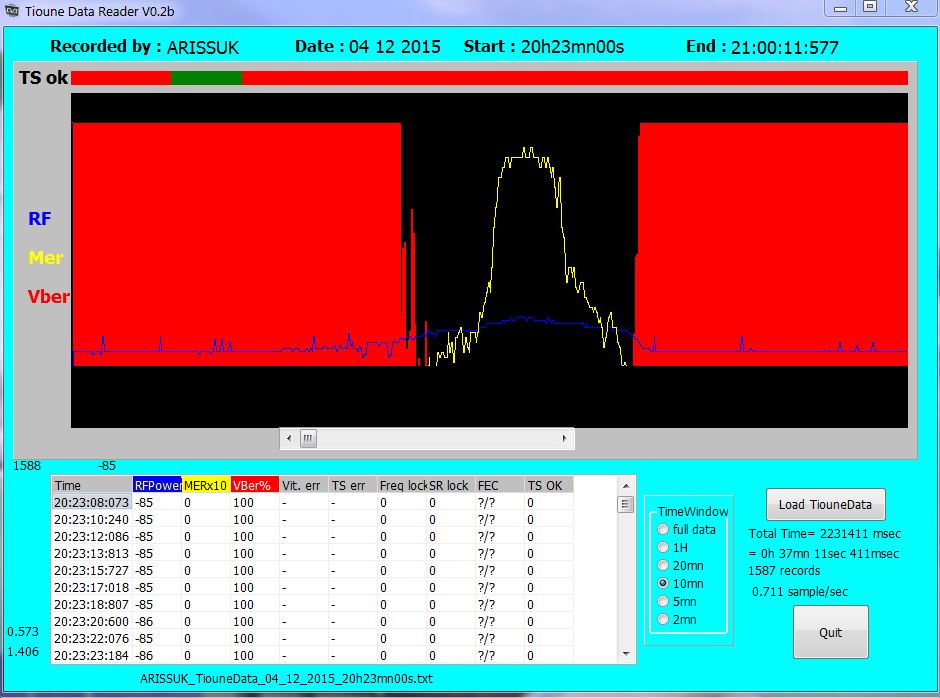Click the RFPower column header
The width and height of the screenshot is (940, 698).
pyautogui.click(x=157, y=485)
